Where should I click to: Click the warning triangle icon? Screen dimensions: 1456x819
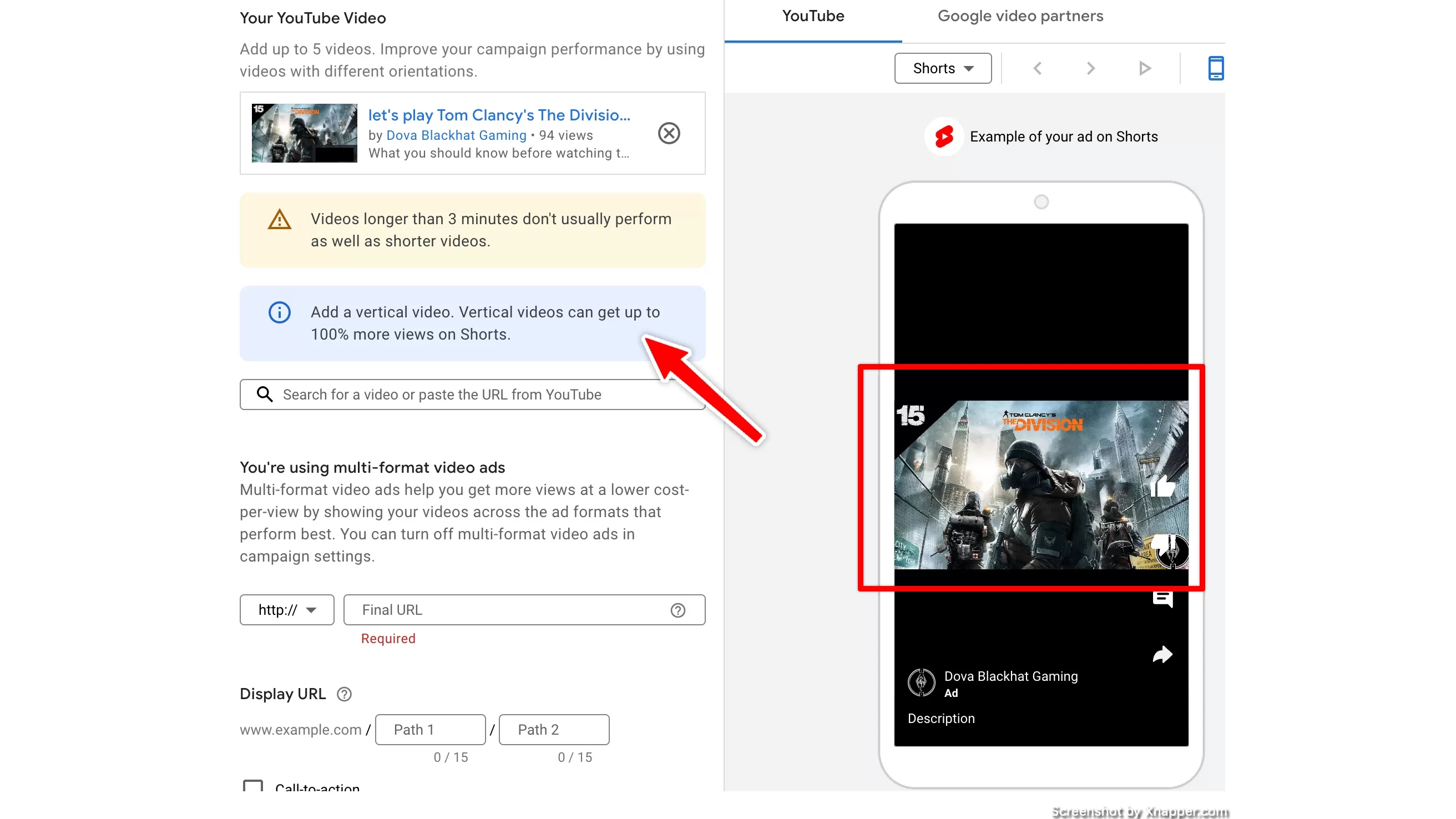279,219
